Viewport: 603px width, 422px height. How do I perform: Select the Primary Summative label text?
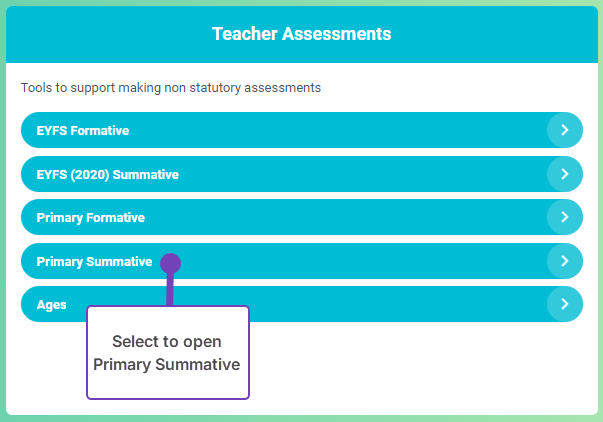click(94, 261)
